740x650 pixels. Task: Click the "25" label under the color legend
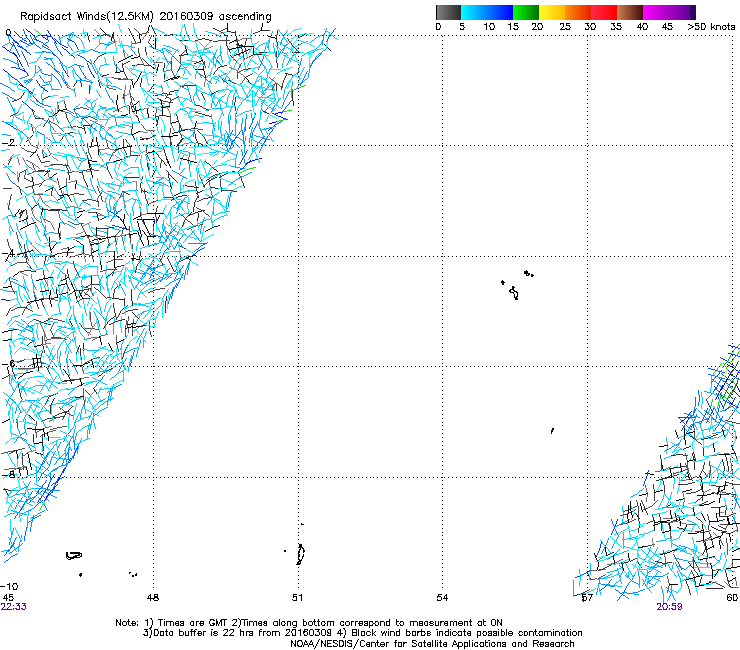pos(565,26)
